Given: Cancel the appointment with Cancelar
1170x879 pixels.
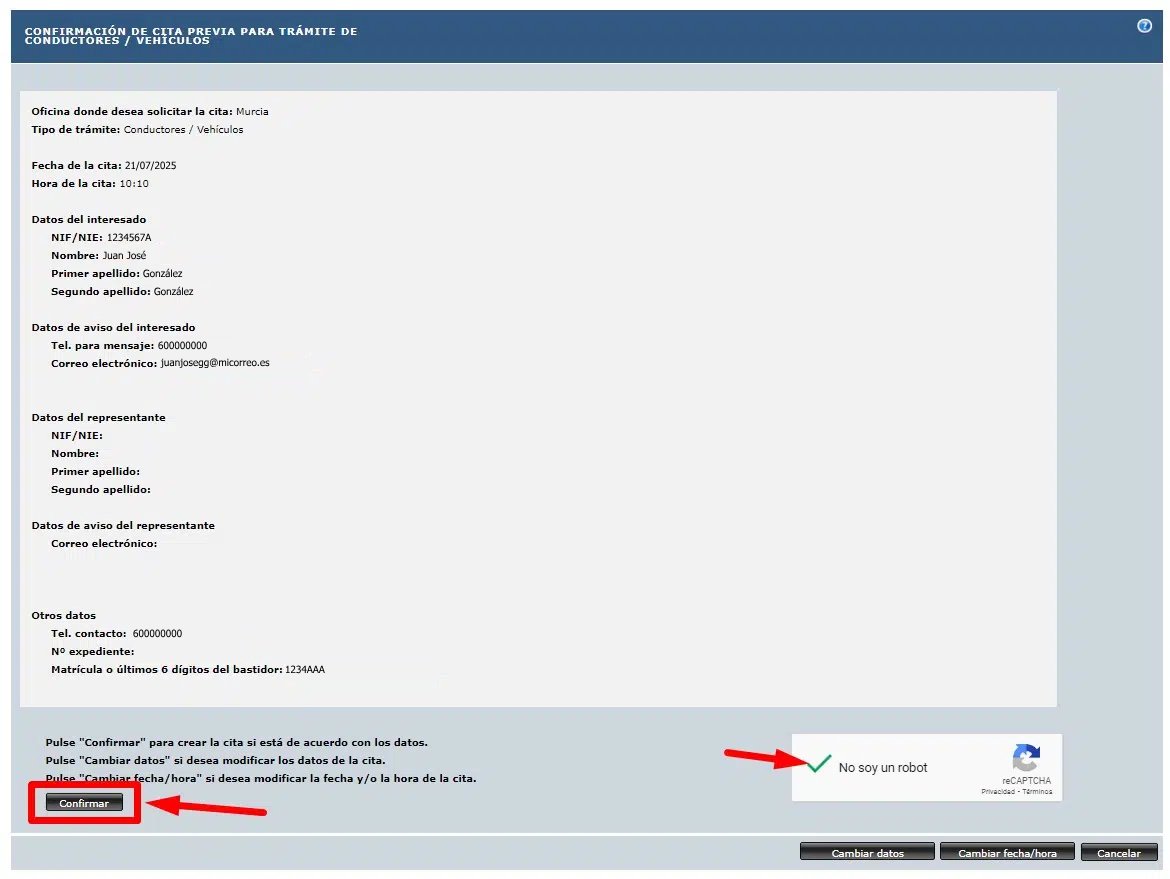Looking at the screenshot, I should (x=1118, y=853).
